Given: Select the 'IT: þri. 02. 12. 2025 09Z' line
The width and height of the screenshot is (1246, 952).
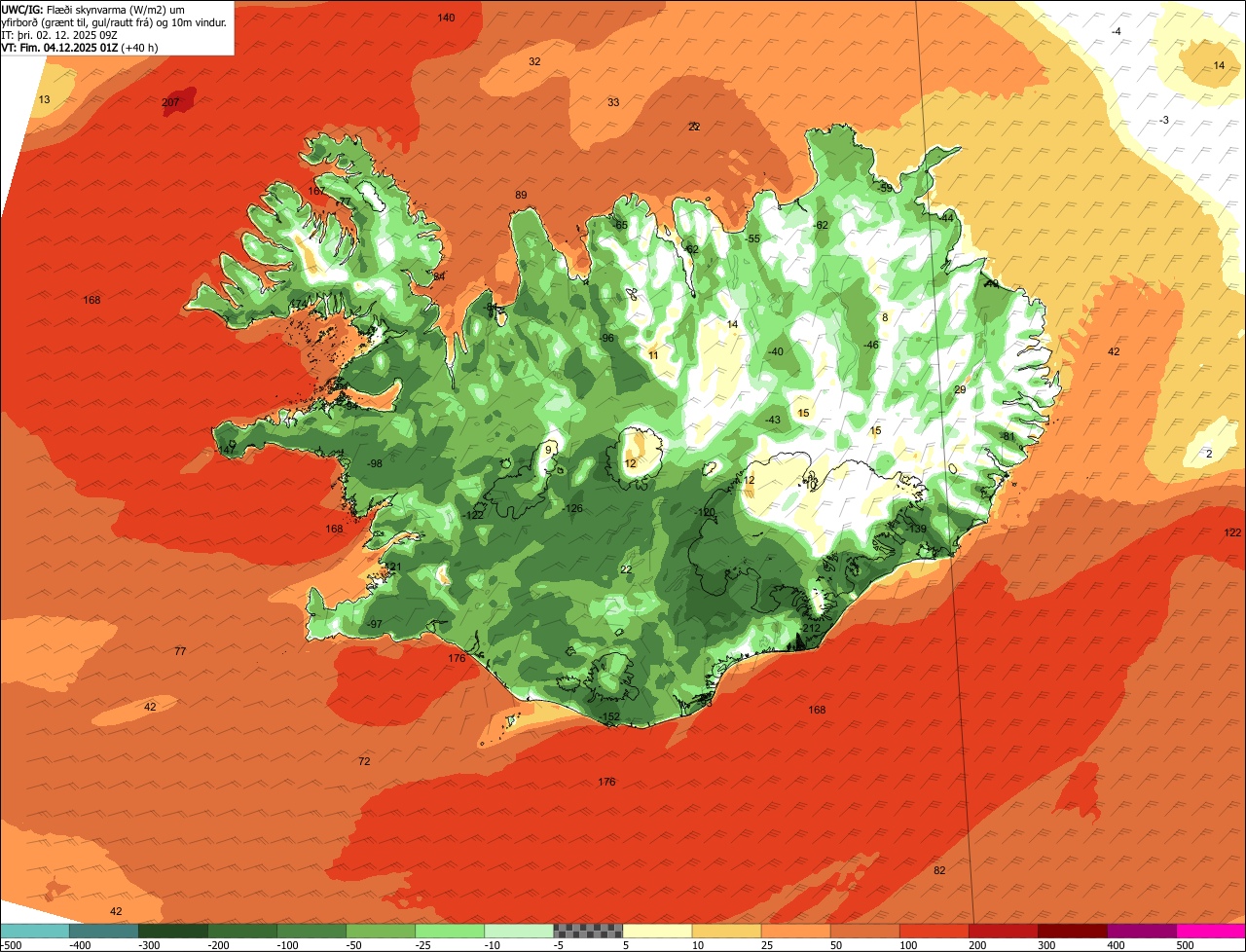Looking at the screenshot, I should pos(60,35).
